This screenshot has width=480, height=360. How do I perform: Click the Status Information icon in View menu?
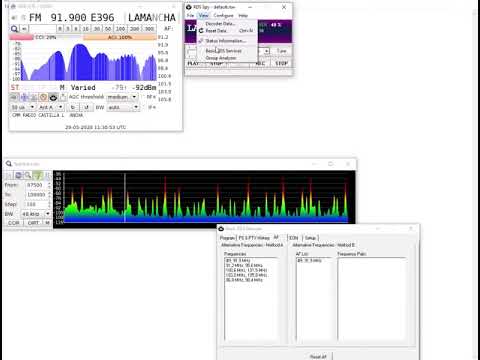coord(201,41)
